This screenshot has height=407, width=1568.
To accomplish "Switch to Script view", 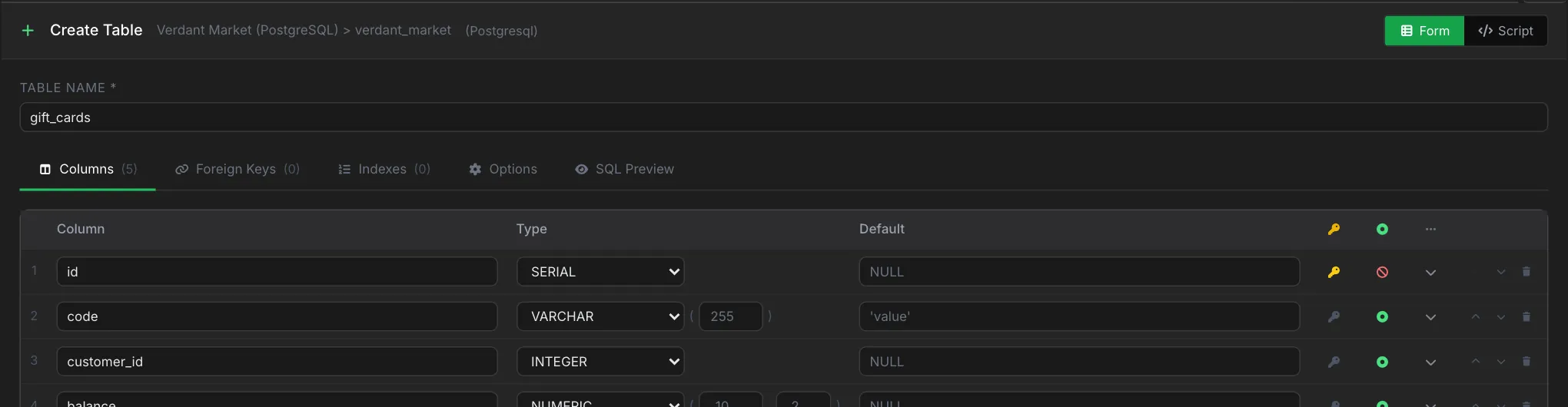I will click(1505, 31).
